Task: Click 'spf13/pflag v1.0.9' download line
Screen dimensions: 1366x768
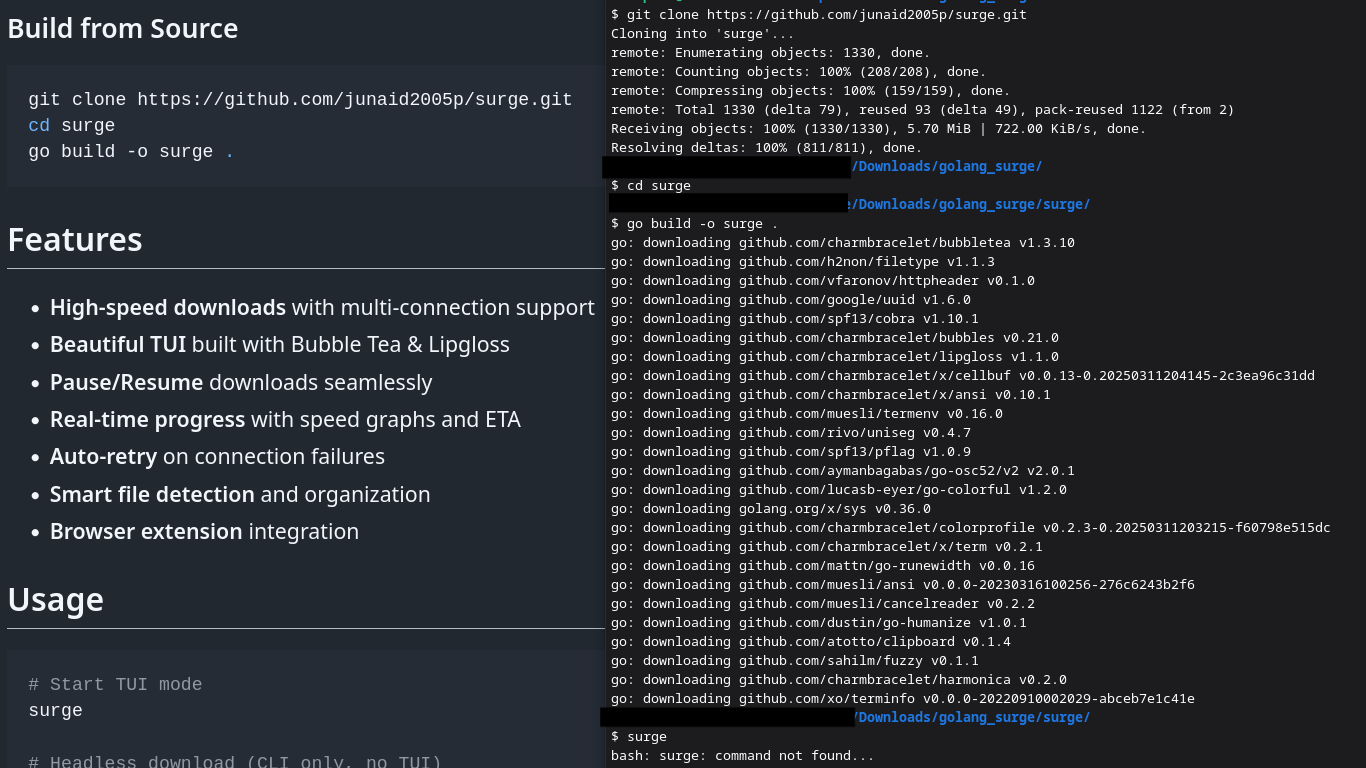Action: 791,452
